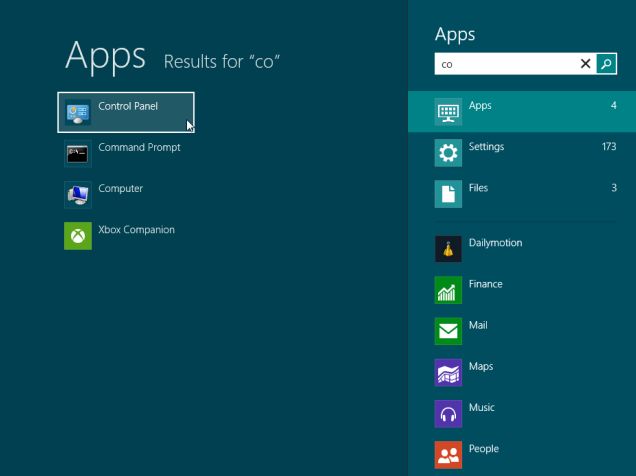Select the Mail envelope icon
Viewport: 636px width, 476px height.
(448, 331)
